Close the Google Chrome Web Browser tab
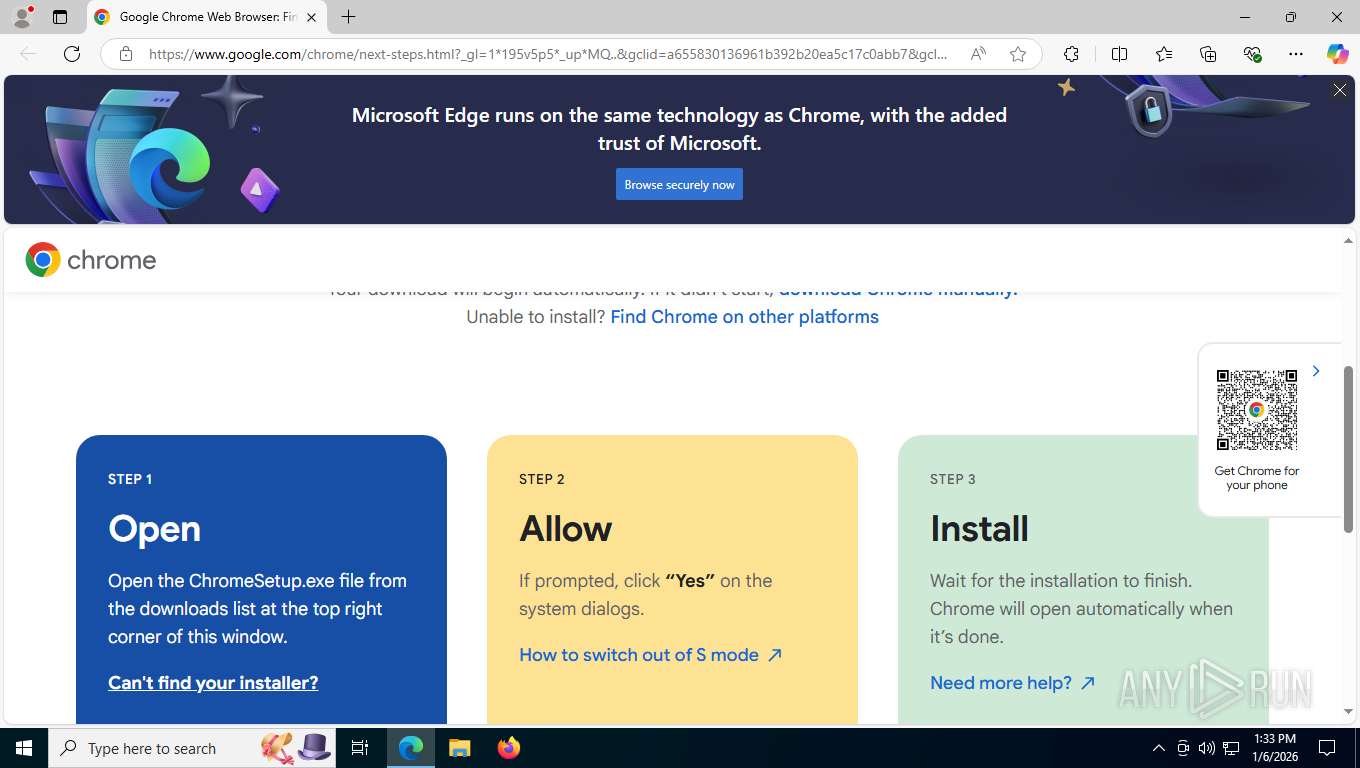This screenshot has height=768, width=1360. pyautogui.click(x=311, y=17)
